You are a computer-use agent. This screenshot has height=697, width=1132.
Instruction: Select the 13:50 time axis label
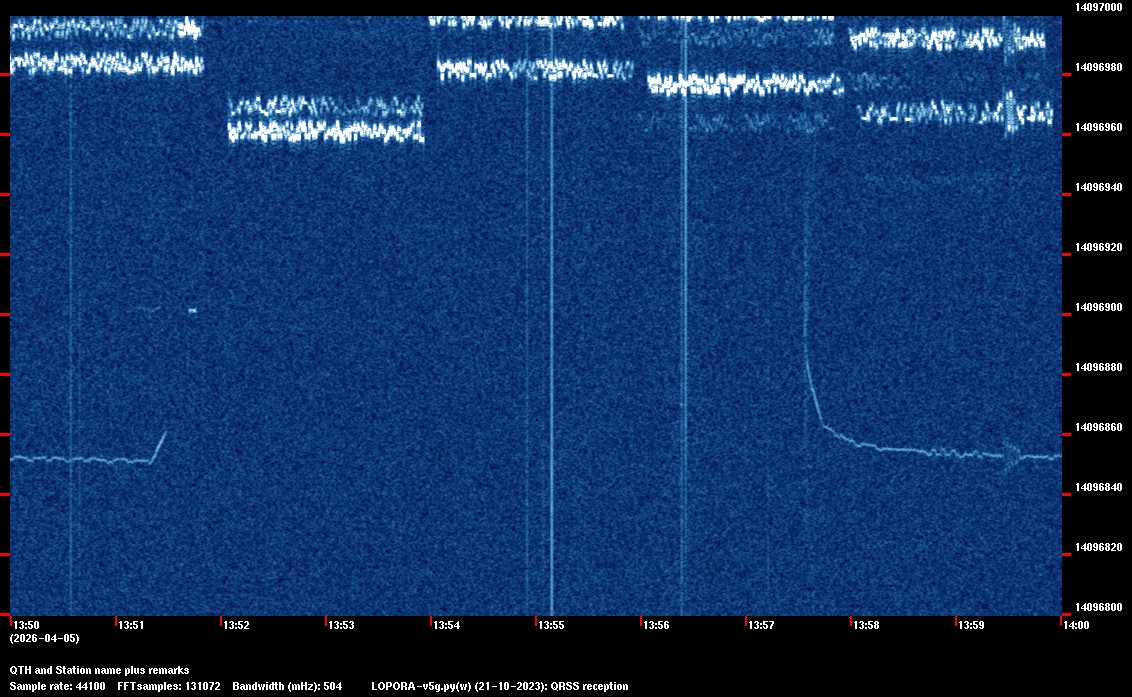26,625
